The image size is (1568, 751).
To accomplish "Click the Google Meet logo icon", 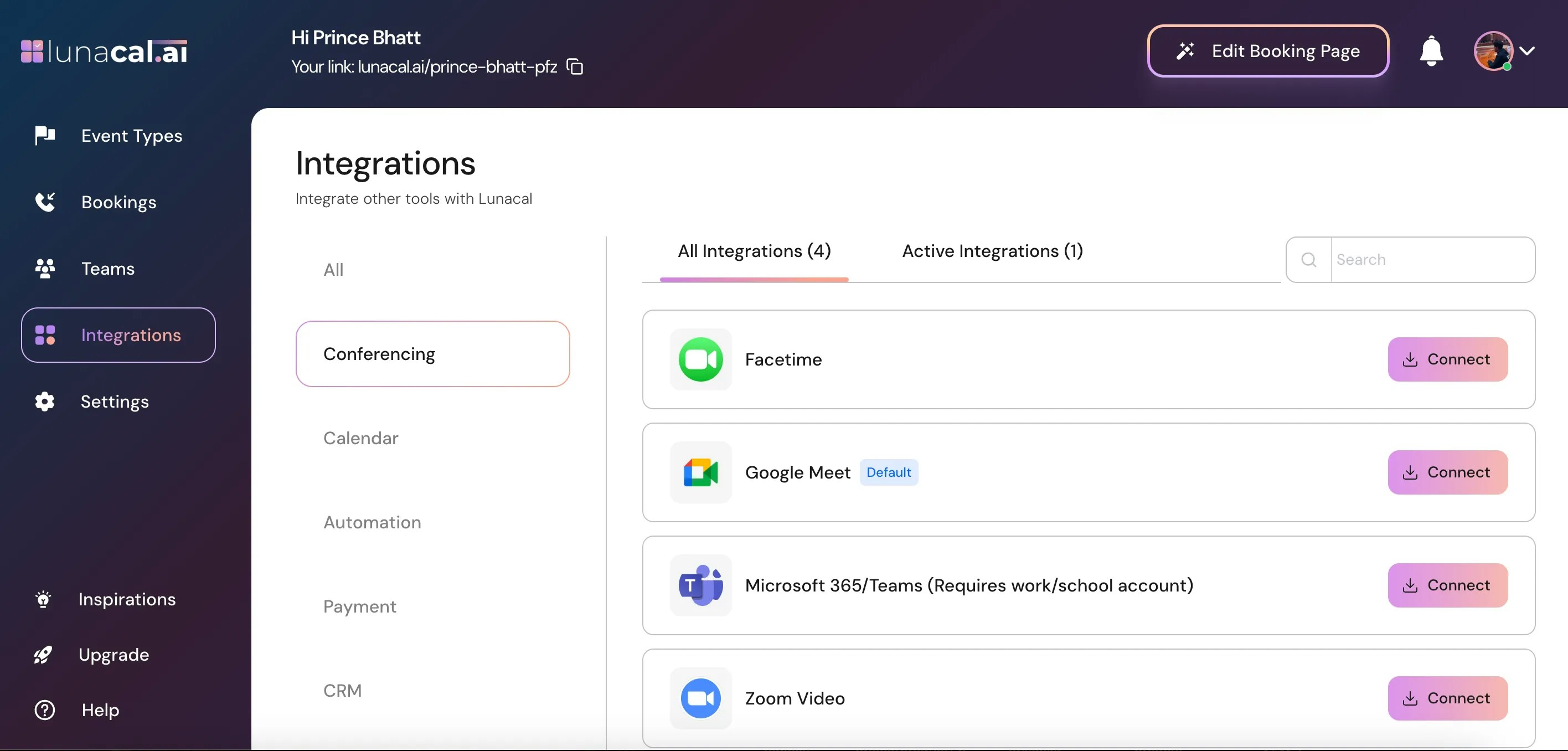I will pos(700,472).
